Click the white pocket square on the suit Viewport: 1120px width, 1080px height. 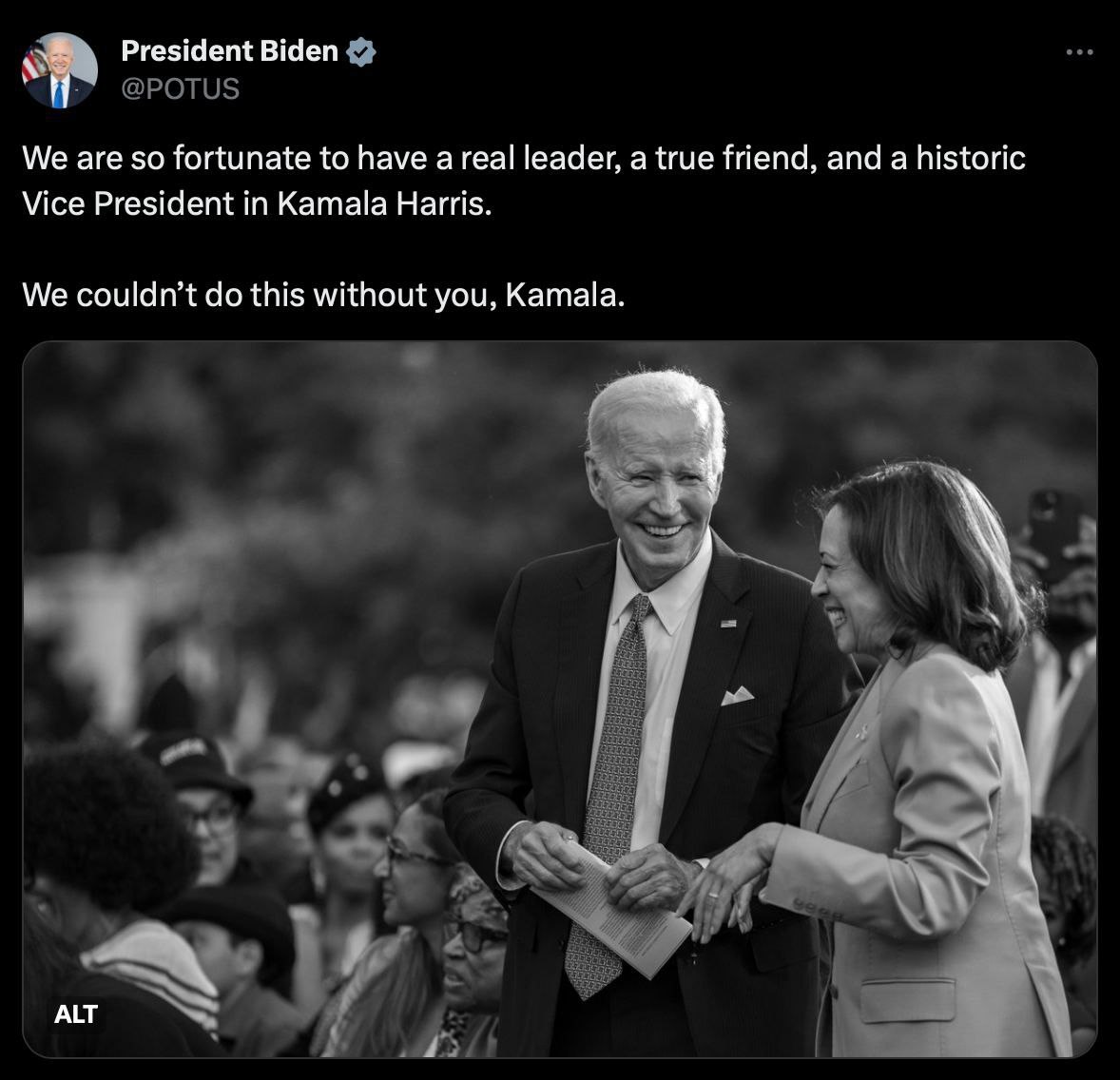737,695
